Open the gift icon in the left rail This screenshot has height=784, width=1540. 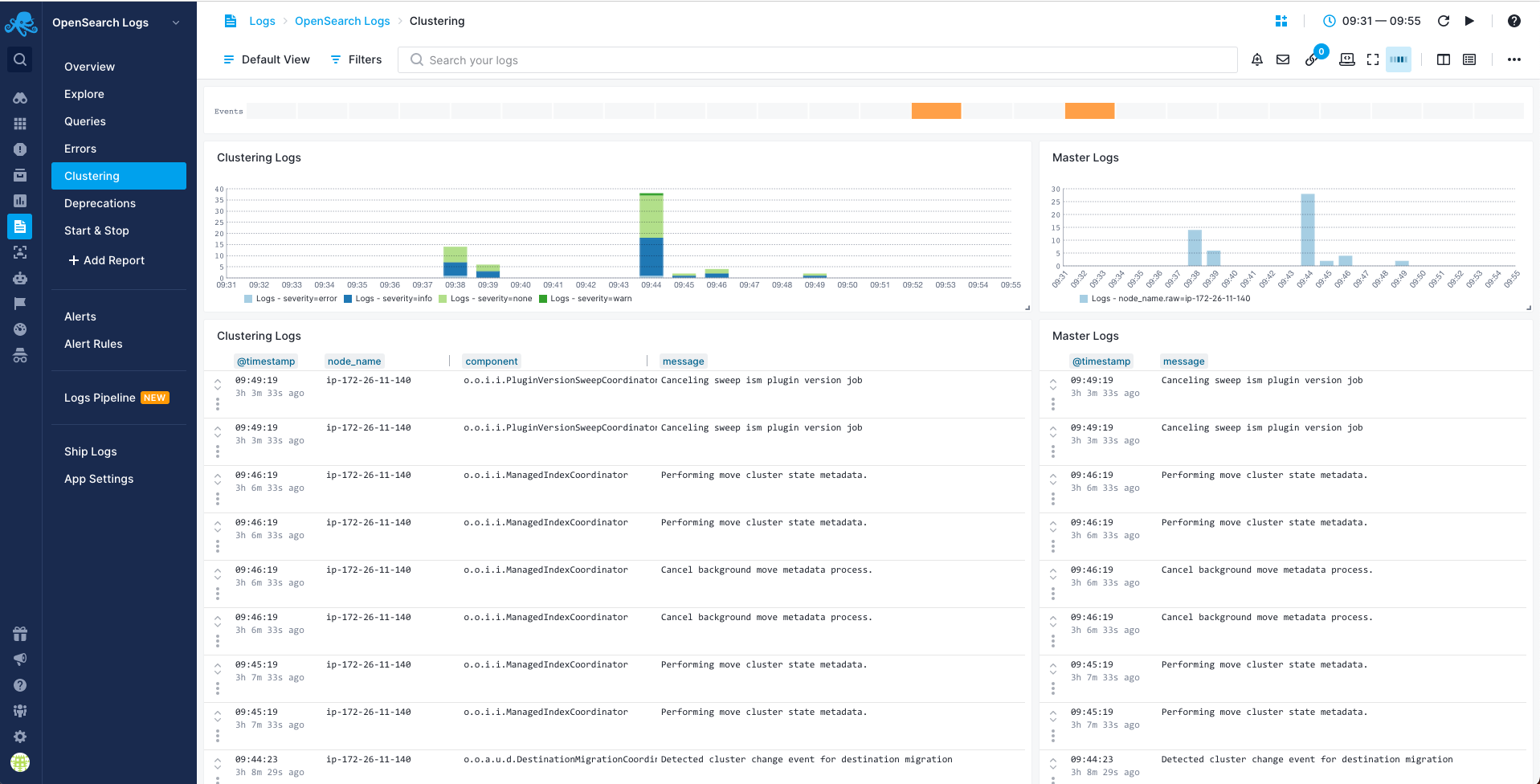click(20, 634)
